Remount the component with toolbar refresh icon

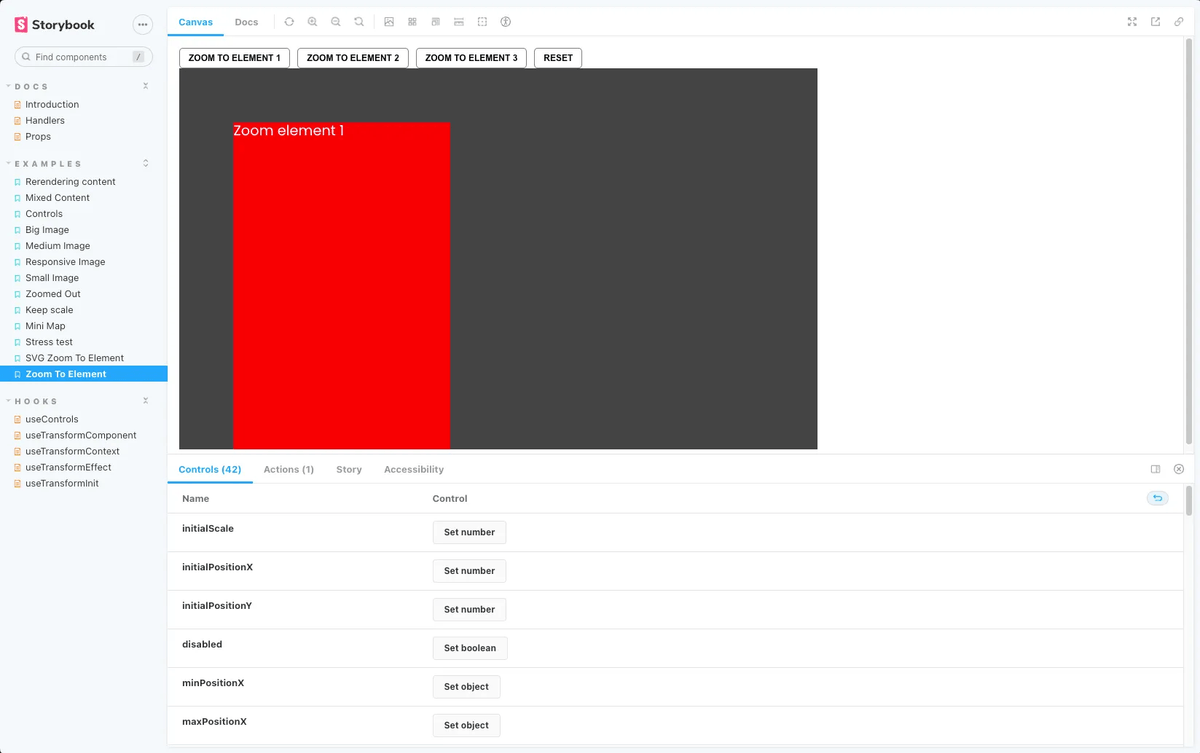289,22
